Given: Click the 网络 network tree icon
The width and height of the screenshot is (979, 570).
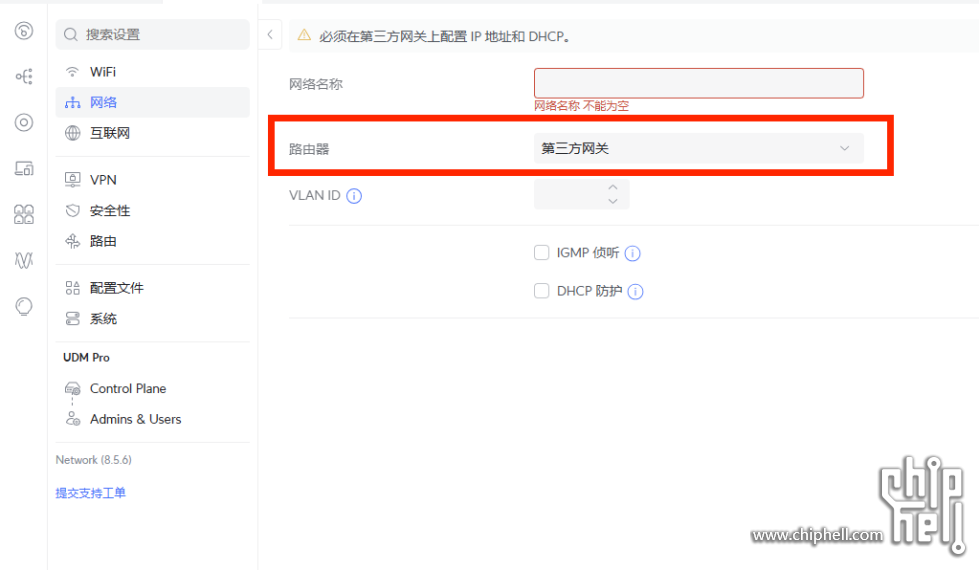Looking at the screenshot, I should (x=72, y=102).
